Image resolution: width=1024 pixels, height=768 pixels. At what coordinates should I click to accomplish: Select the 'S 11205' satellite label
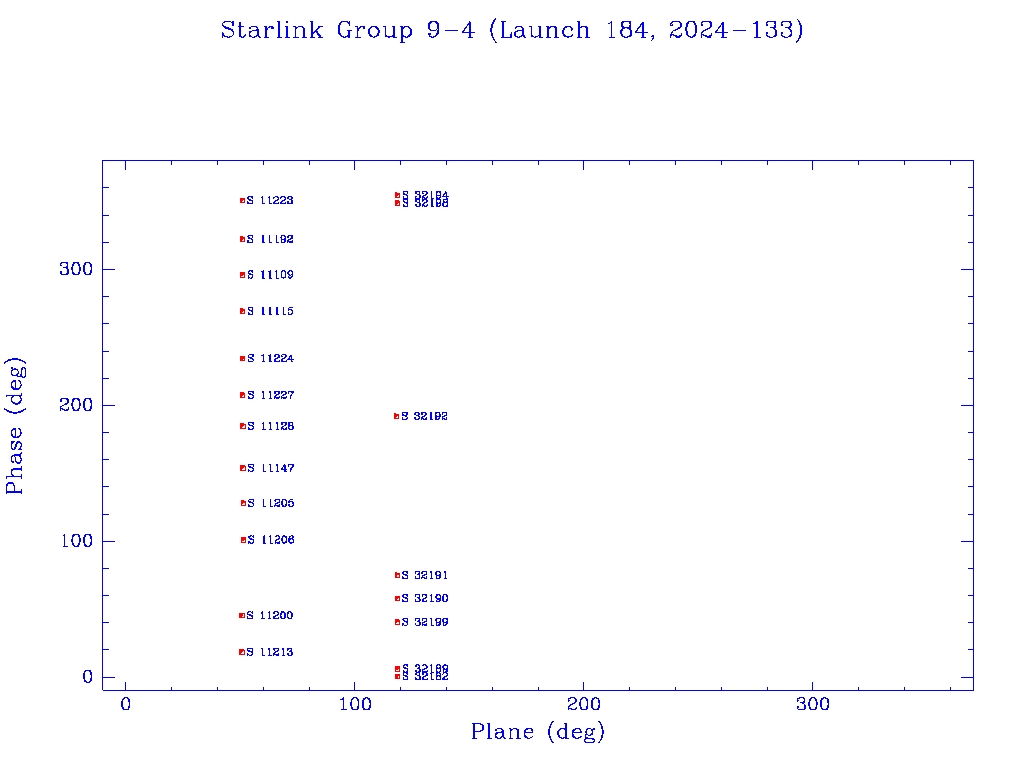pyautogui.click(x=271, y=504)
